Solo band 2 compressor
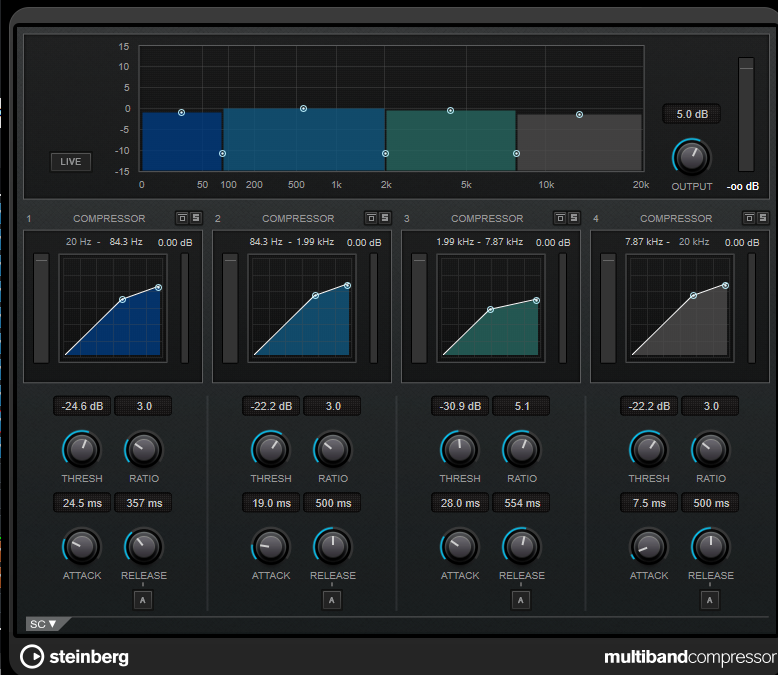This screenshot has width=778, height=675. click(385, 218)
